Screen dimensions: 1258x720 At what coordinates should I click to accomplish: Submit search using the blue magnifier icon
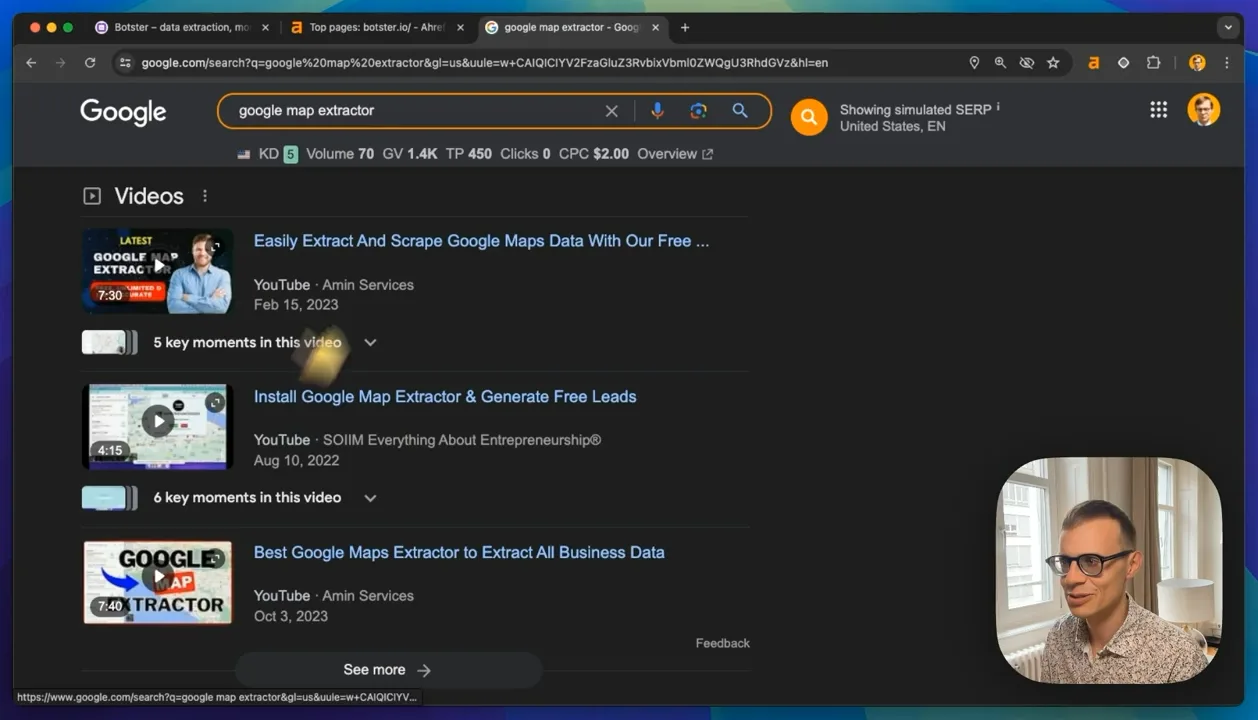point(740,111)
